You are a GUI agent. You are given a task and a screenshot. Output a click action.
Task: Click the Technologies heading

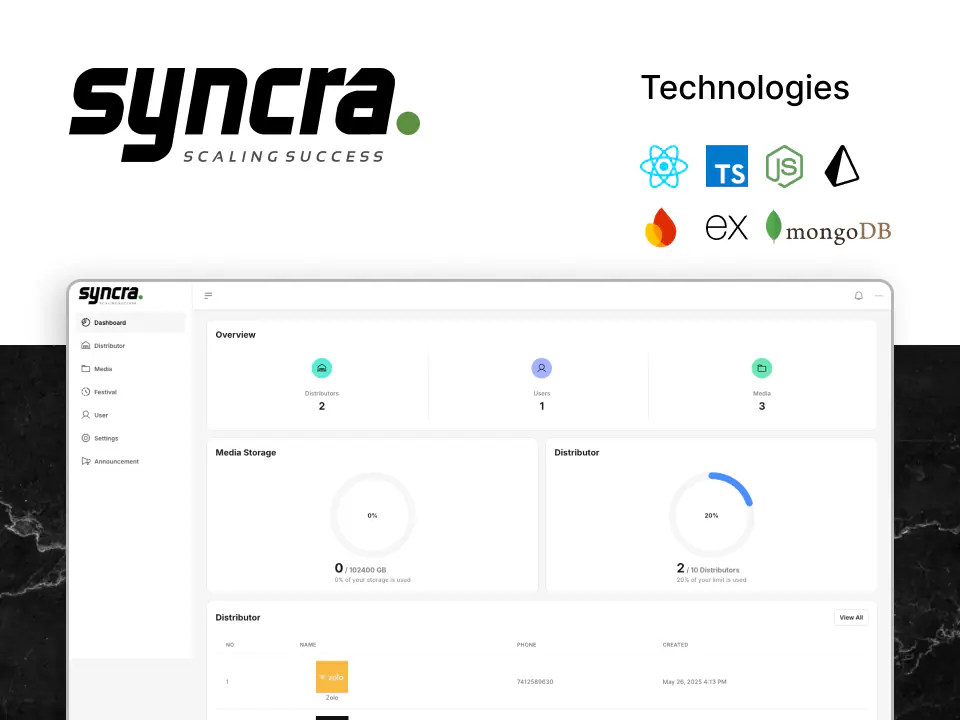pos(745,88)
